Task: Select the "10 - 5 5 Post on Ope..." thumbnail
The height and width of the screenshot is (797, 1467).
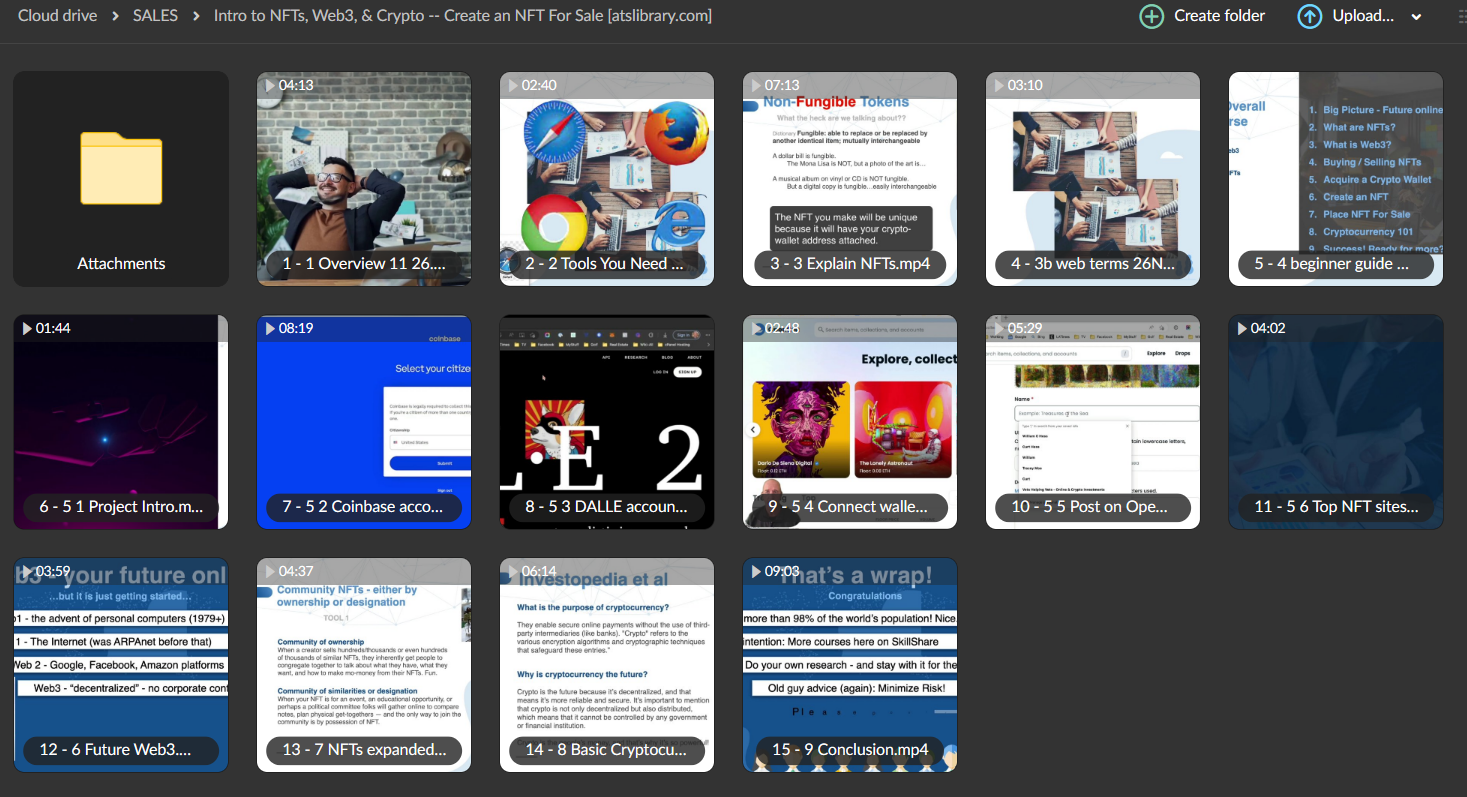Action: 1092,421
